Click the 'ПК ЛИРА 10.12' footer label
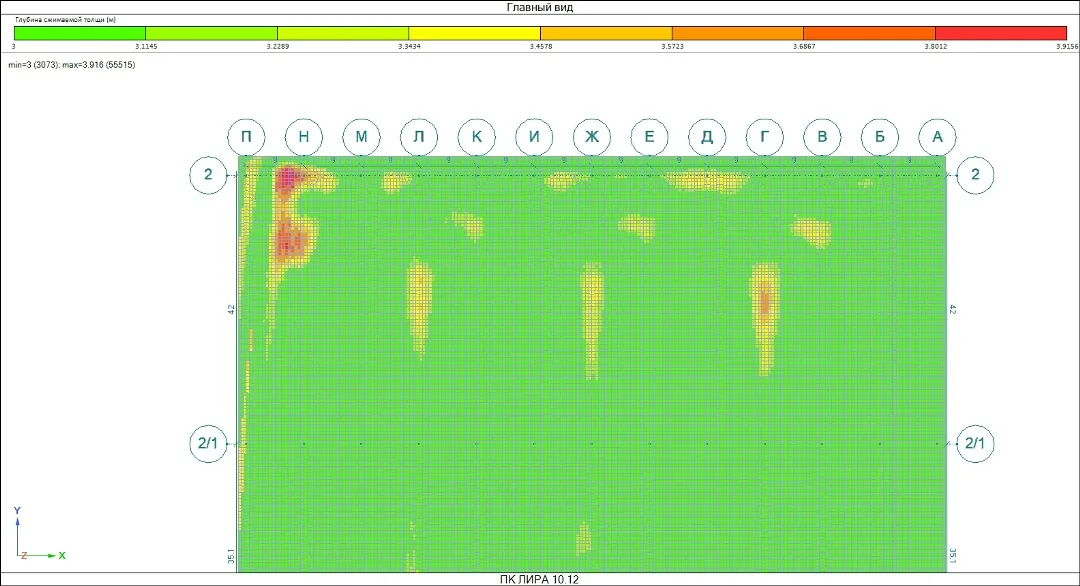 click(x=539, y=579)
